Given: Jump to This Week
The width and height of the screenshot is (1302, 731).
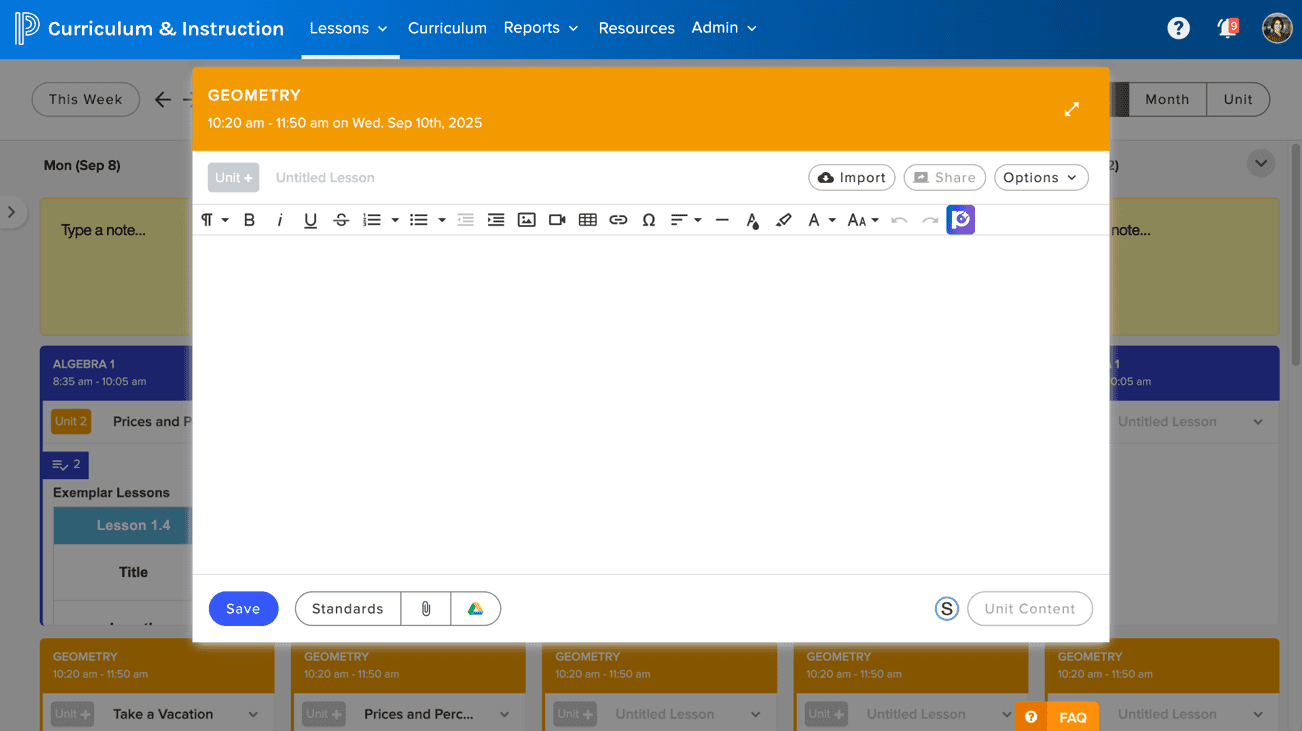Looking at the screenshot, I should tap(85, 99).
